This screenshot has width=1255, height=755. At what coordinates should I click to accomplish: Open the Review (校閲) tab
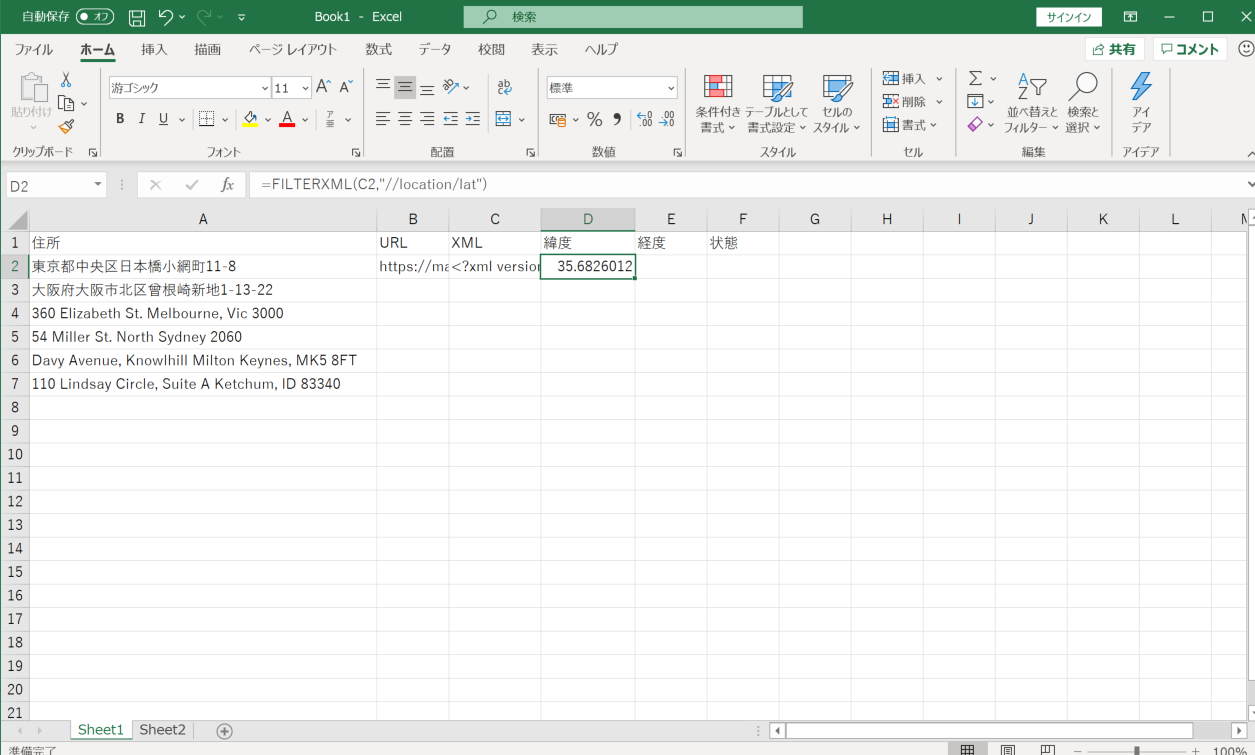[x=491, y=49]
